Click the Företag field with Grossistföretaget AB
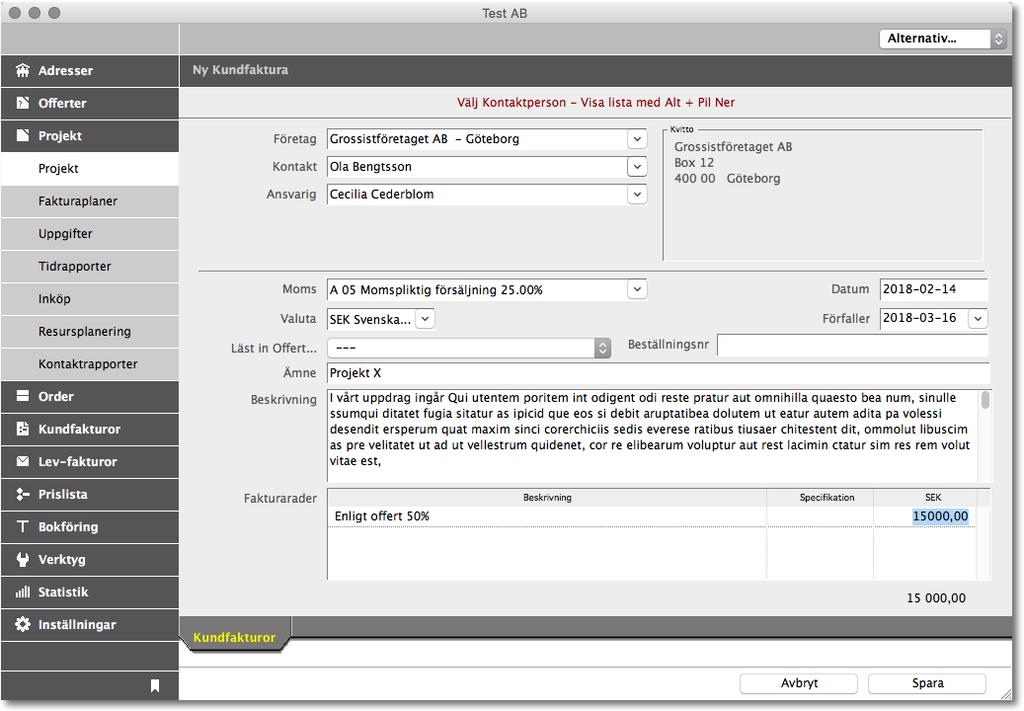1024x711 pixels. [477, 139]
